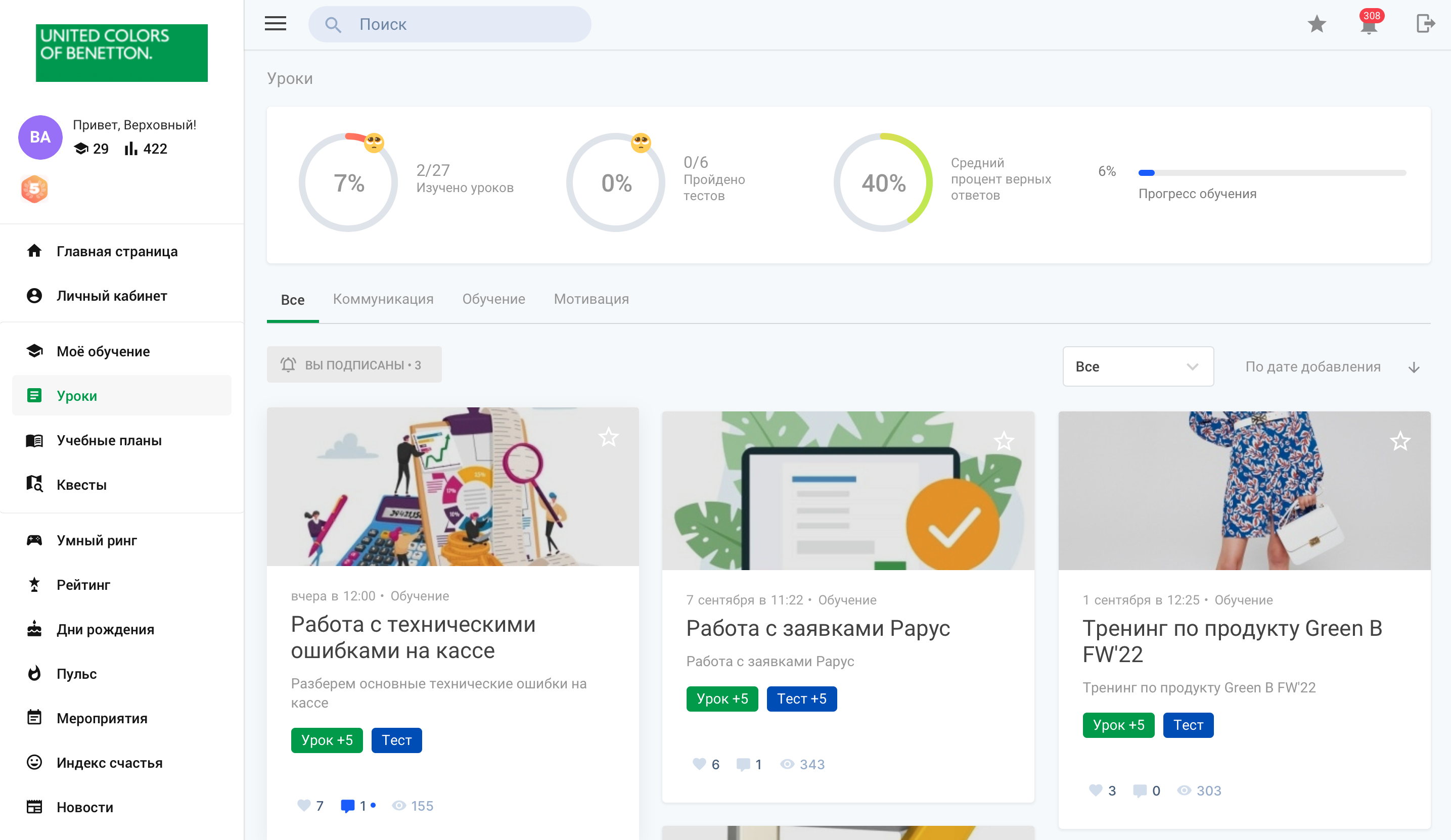Click the logout icon in header
Viewport: 1451px width, 840px height.
1425,24
